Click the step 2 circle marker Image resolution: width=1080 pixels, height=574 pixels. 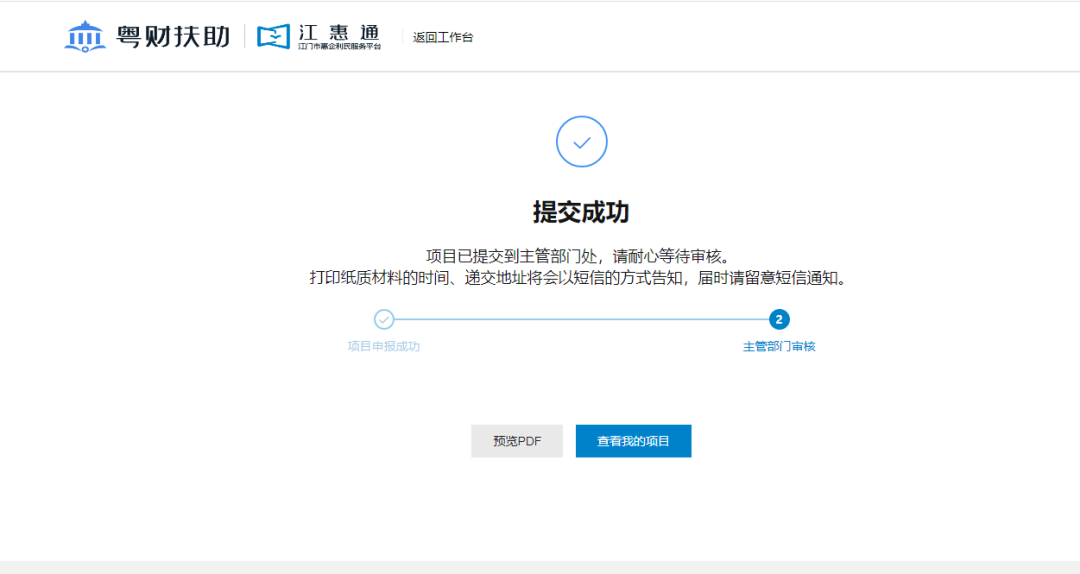coord(779,320)
